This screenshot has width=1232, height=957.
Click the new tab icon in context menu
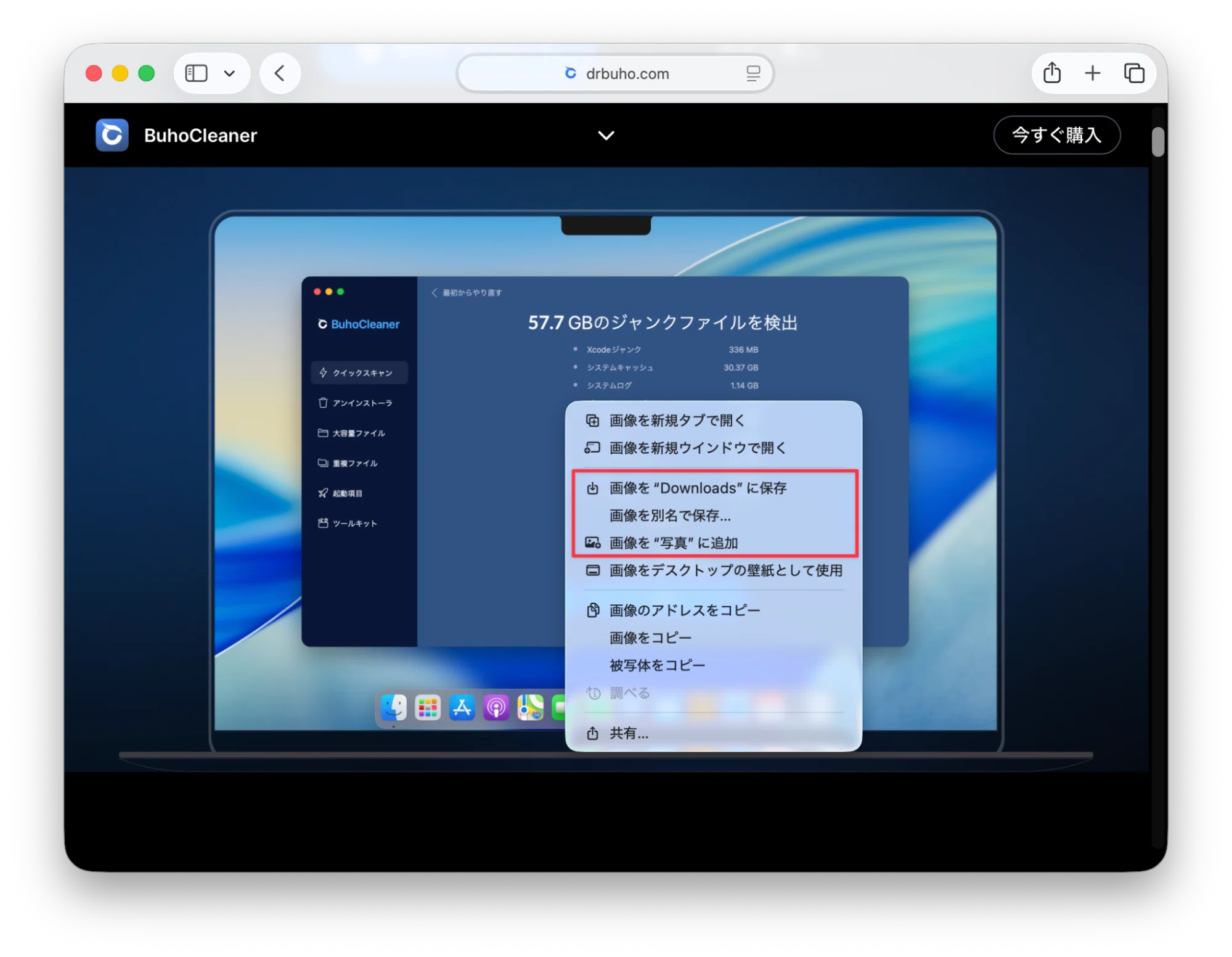click(x=592, y=421)
